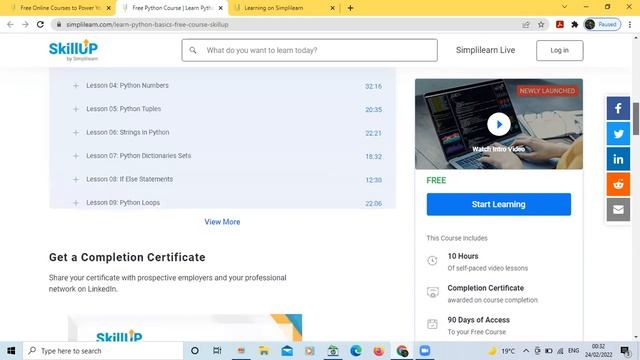This screenshot has height=360, width=640.
Task: Close the Learning on Simplilearn tab
Action: pos(332,8)
